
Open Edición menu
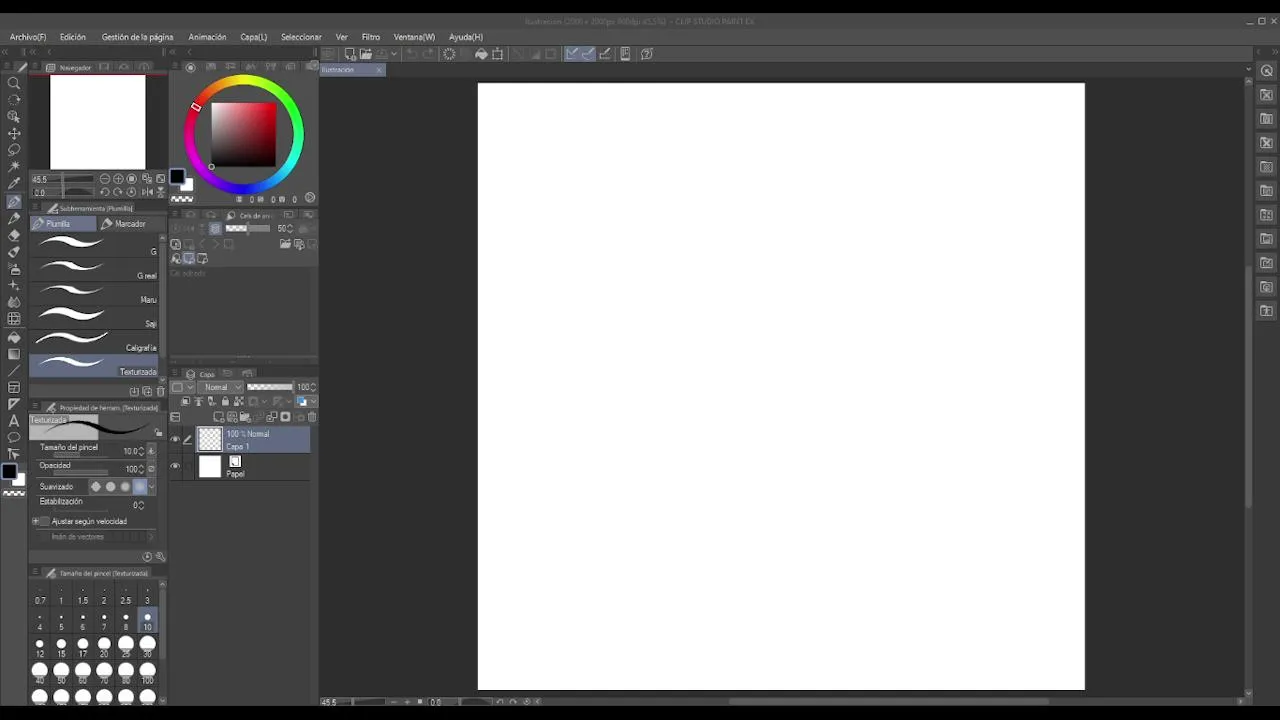(73, 37)
